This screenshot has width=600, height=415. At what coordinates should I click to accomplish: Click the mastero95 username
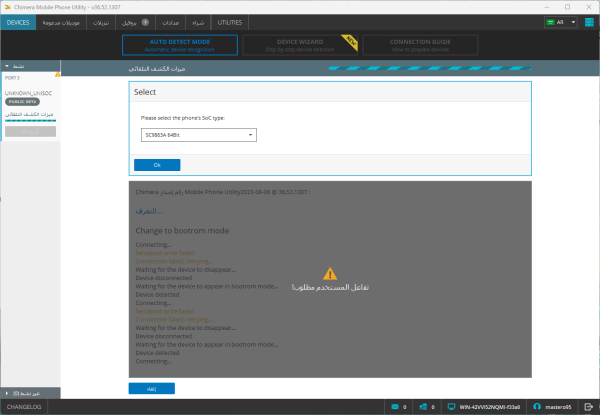pos(558,407)
